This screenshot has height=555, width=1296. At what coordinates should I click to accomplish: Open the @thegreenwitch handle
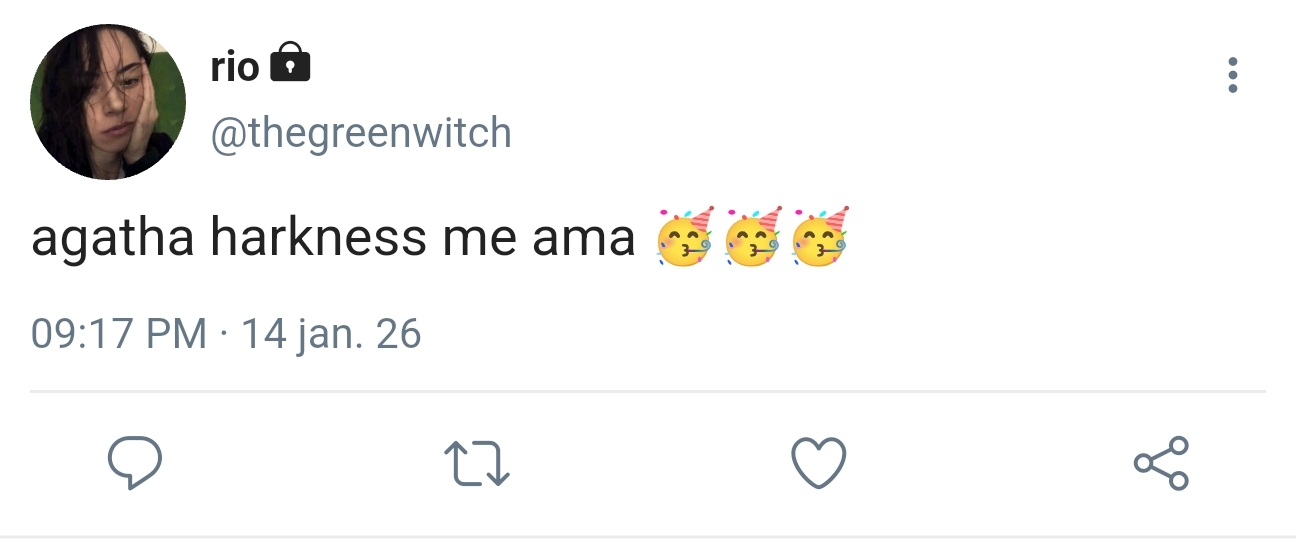pyautogui.click(x=360, y=133)
